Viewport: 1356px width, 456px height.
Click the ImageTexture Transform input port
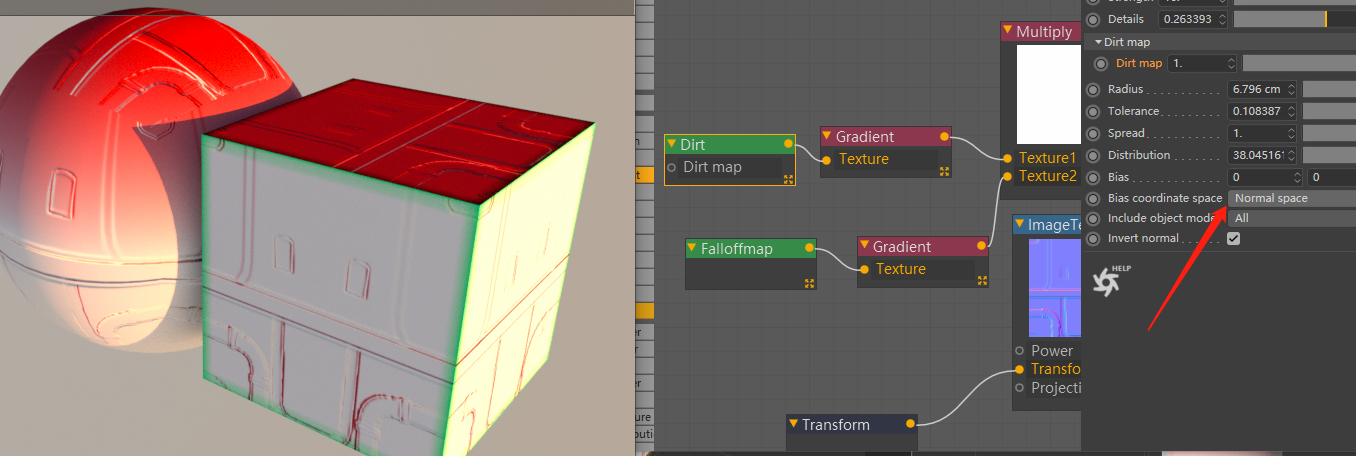(1019, 369)
